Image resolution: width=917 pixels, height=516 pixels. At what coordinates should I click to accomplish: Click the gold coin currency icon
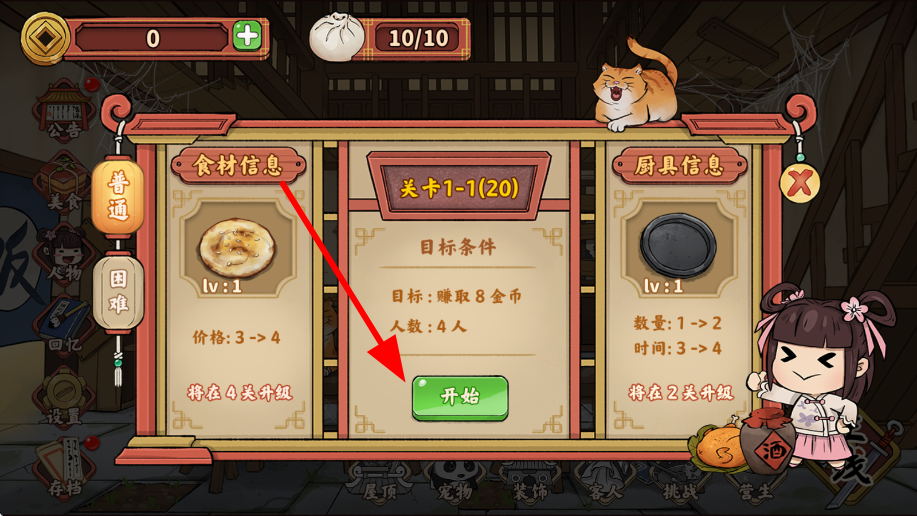[x=45, y=37]
